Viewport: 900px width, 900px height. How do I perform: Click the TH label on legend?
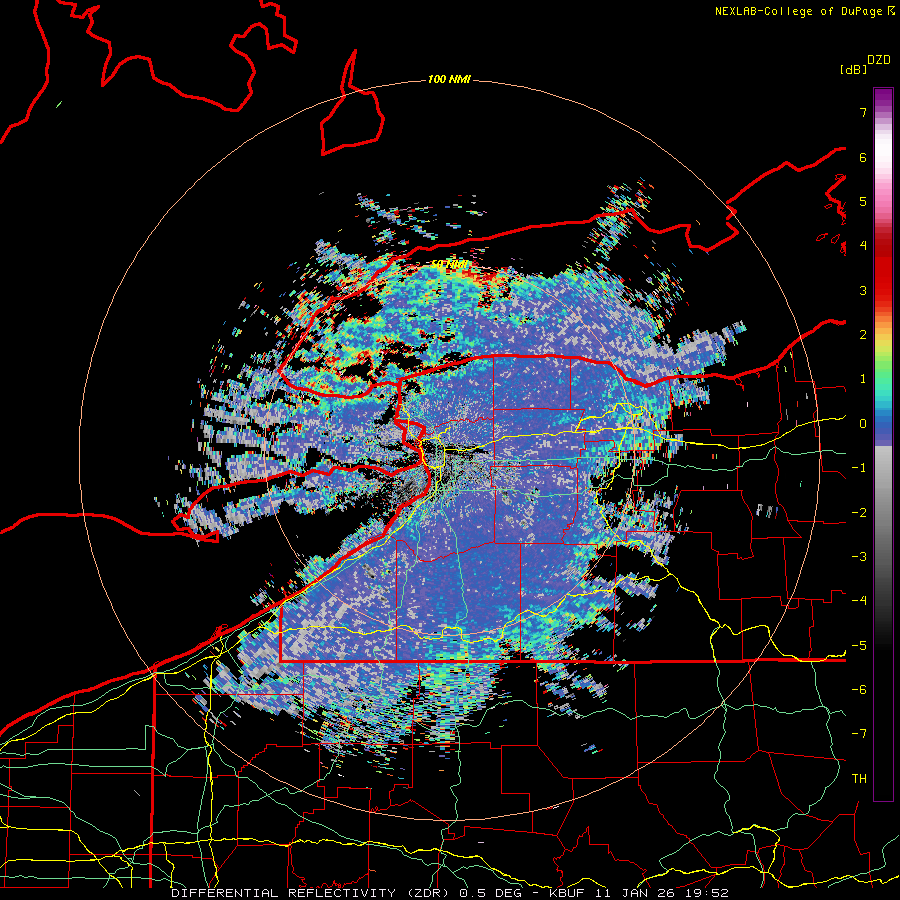859,779
